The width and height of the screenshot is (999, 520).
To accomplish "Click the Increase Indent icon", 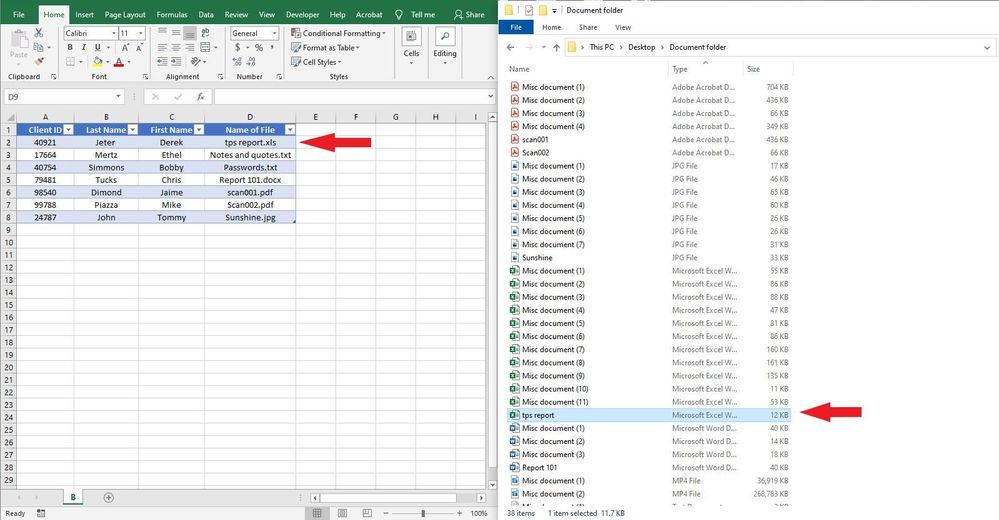I will click(176, 62).
